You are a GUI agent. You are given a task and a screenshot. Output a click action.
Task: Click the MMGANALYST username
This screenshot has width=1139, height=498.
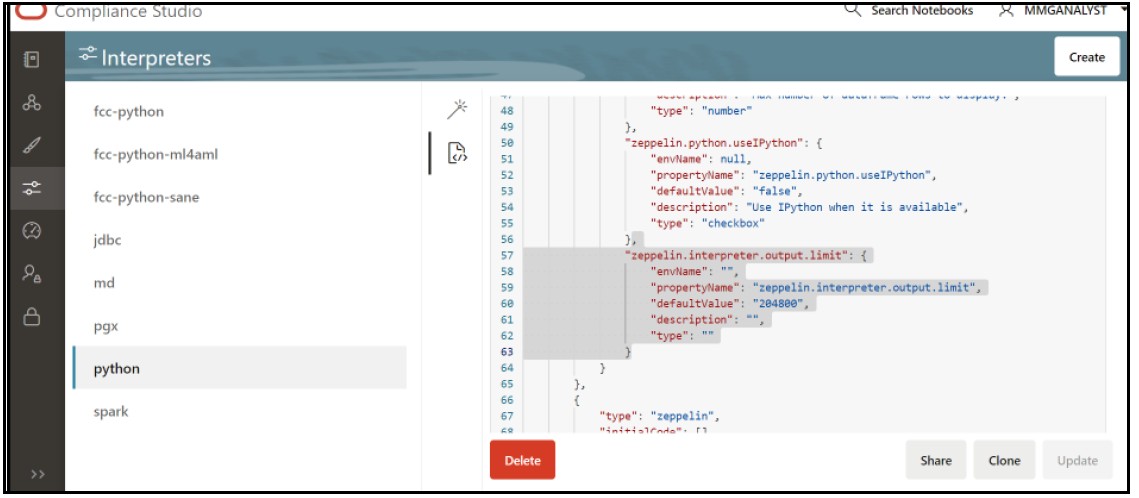click(x=1065, y=10)
